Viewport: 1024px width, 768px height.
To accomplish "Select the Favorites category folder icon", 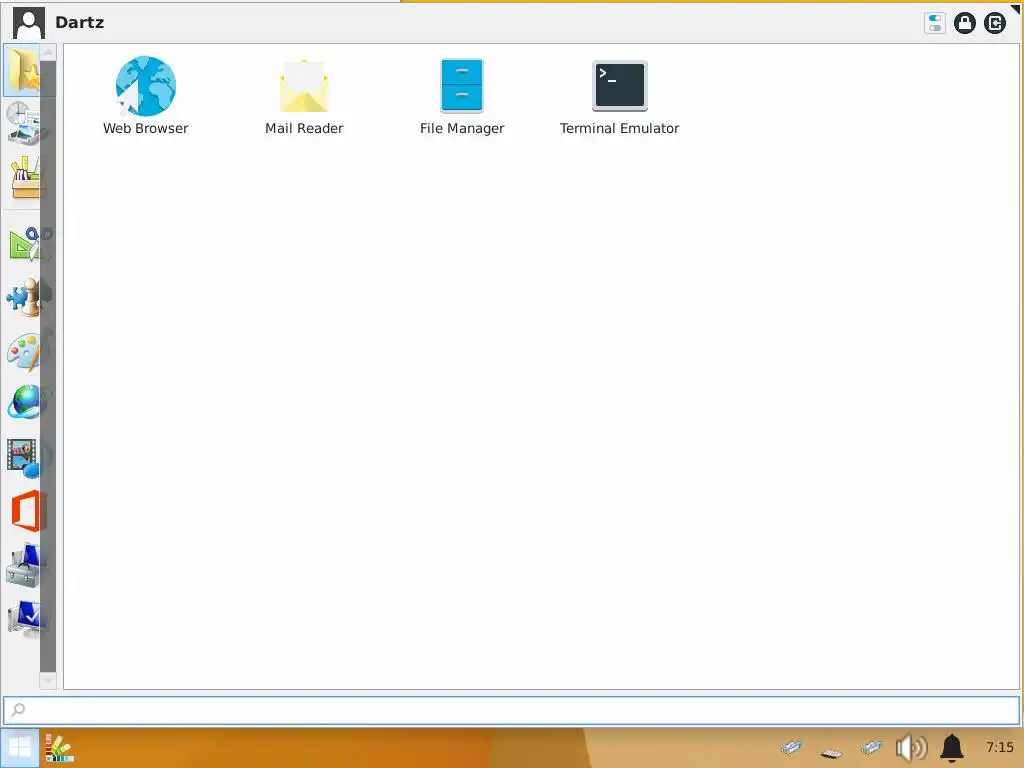I will 24,71.
